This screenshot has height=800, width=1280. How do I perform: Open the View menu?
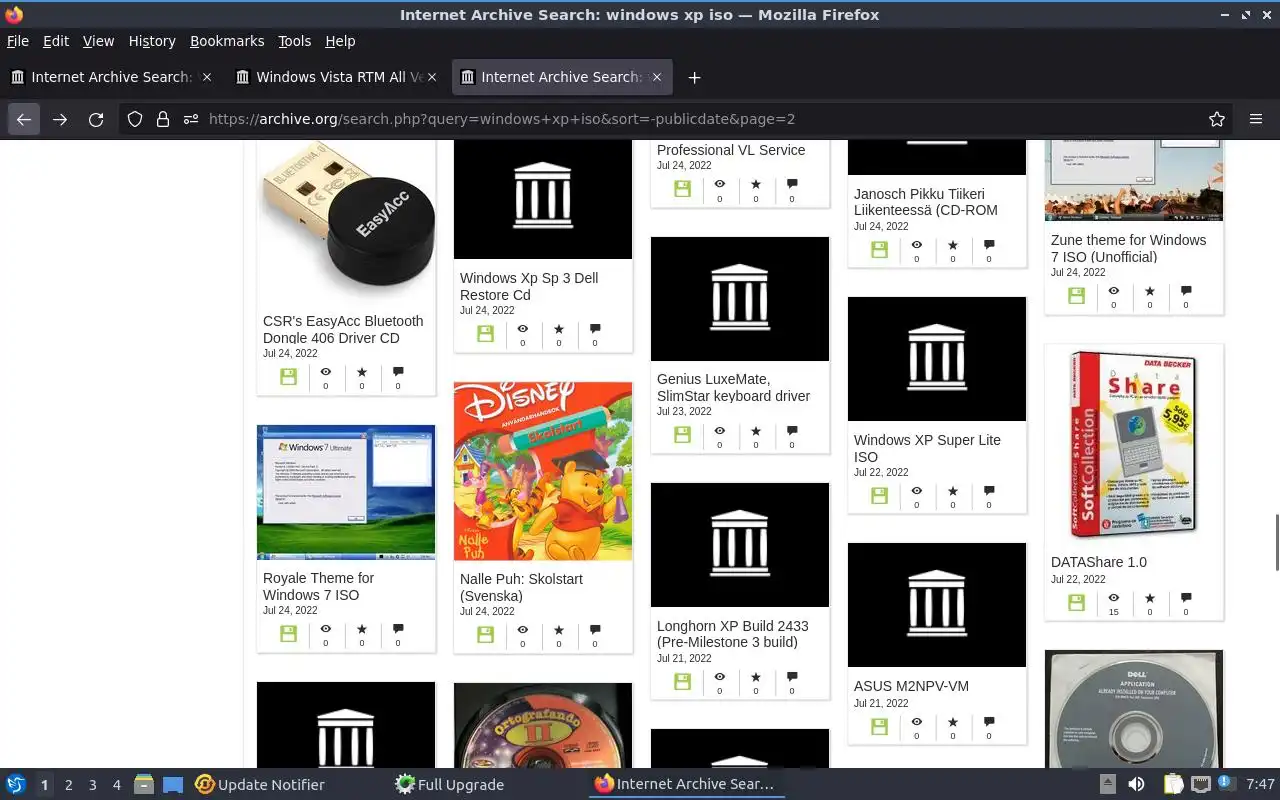click(x=98, y=41)
